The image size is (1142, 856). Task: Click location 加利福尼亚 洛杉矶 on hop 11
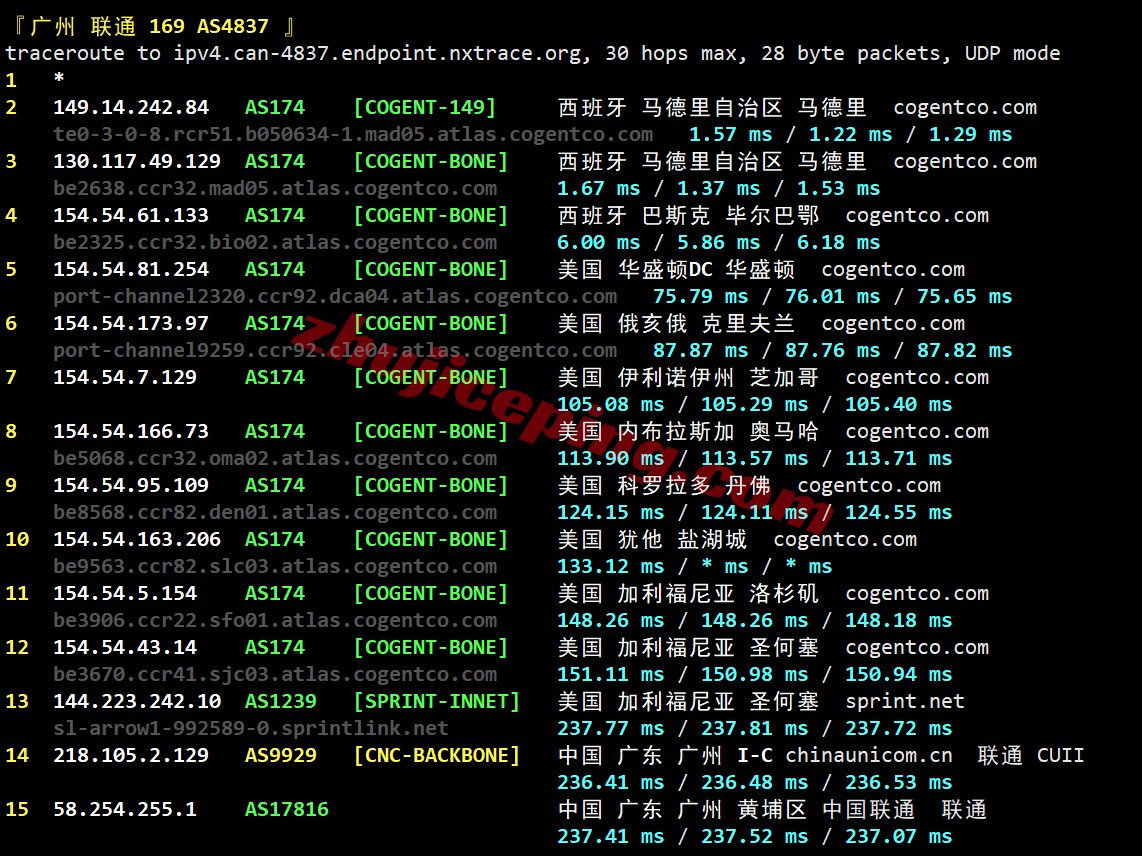(718, 593)
